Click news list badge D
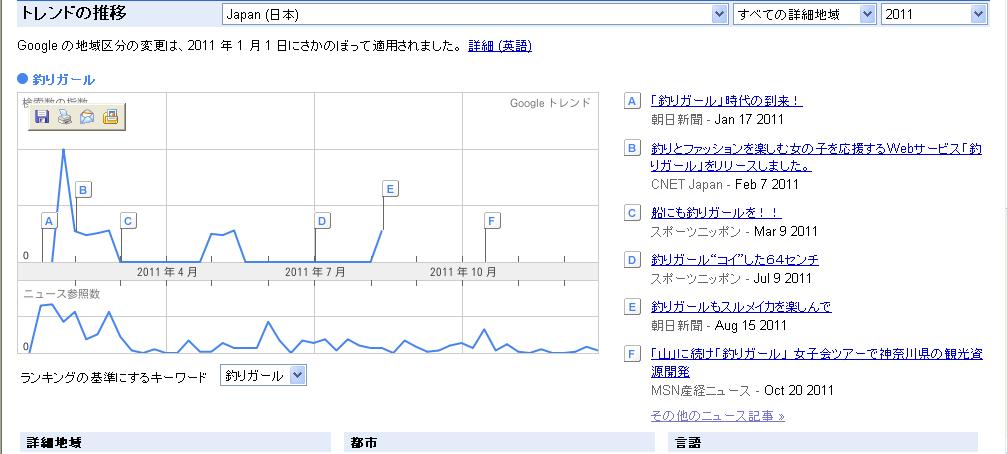Image resolution: width=1007 pixels, height=454 pixels. (632, 259)
